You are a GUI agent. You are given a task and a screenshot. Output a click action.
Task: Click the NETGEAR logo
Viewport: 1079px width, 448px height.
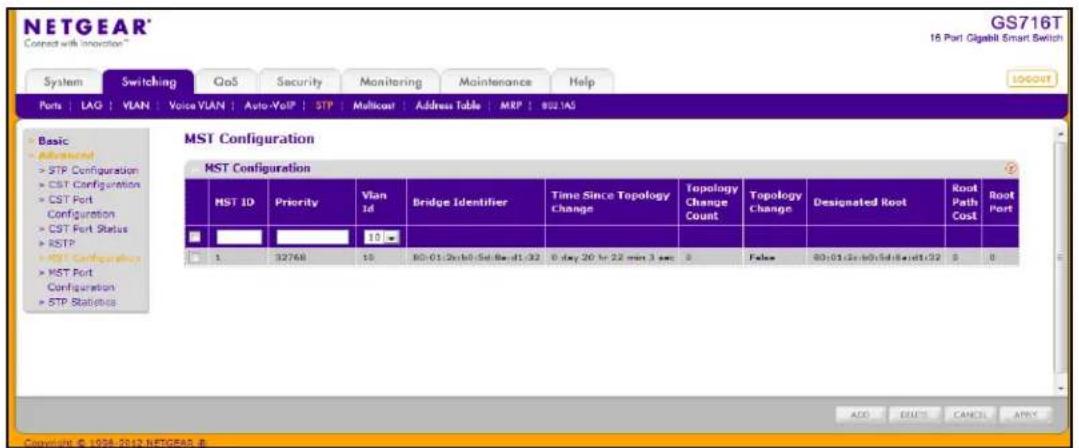[87, 34]
